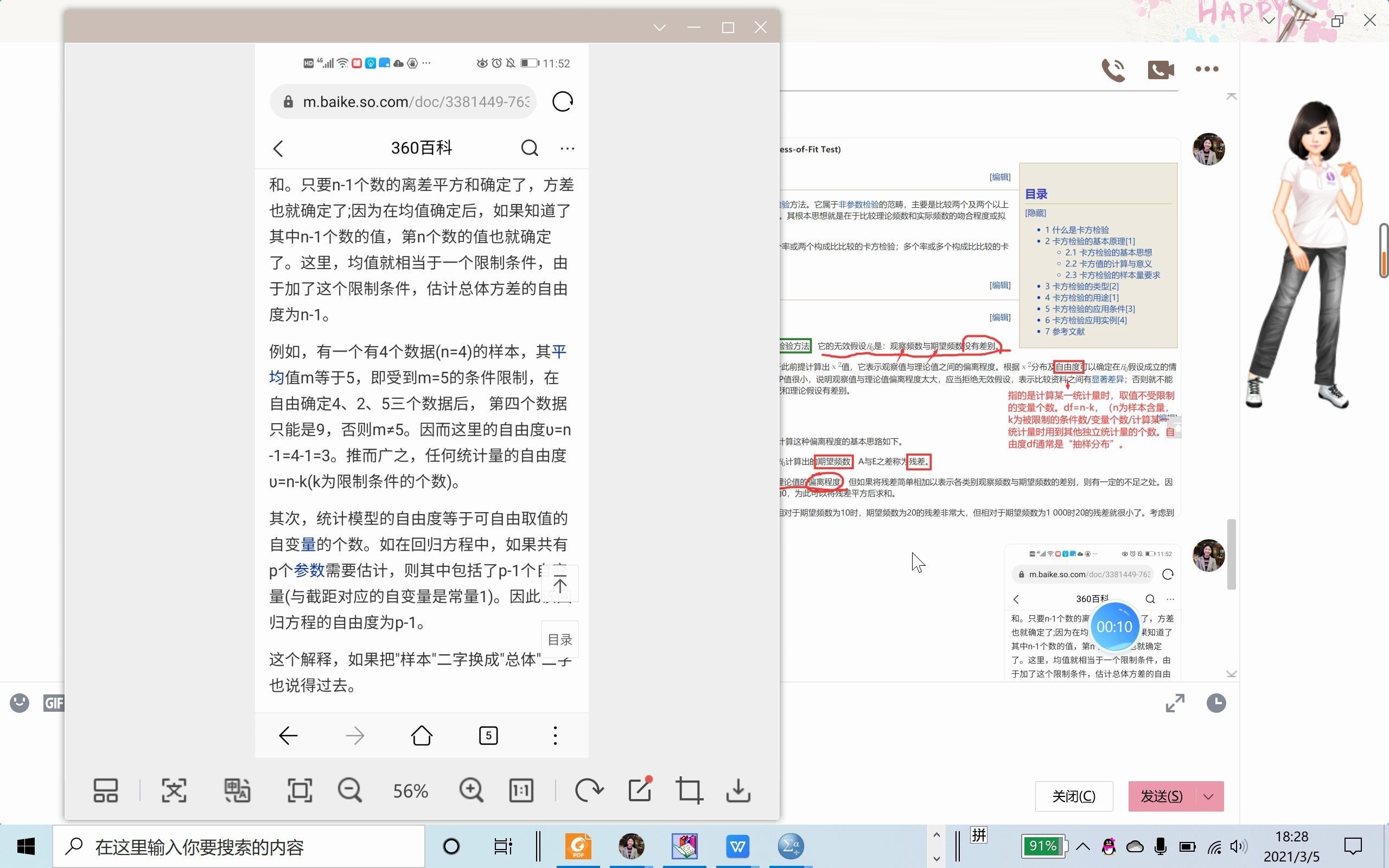
Task: Start a video call
Action: click(x=1160, y=69)
